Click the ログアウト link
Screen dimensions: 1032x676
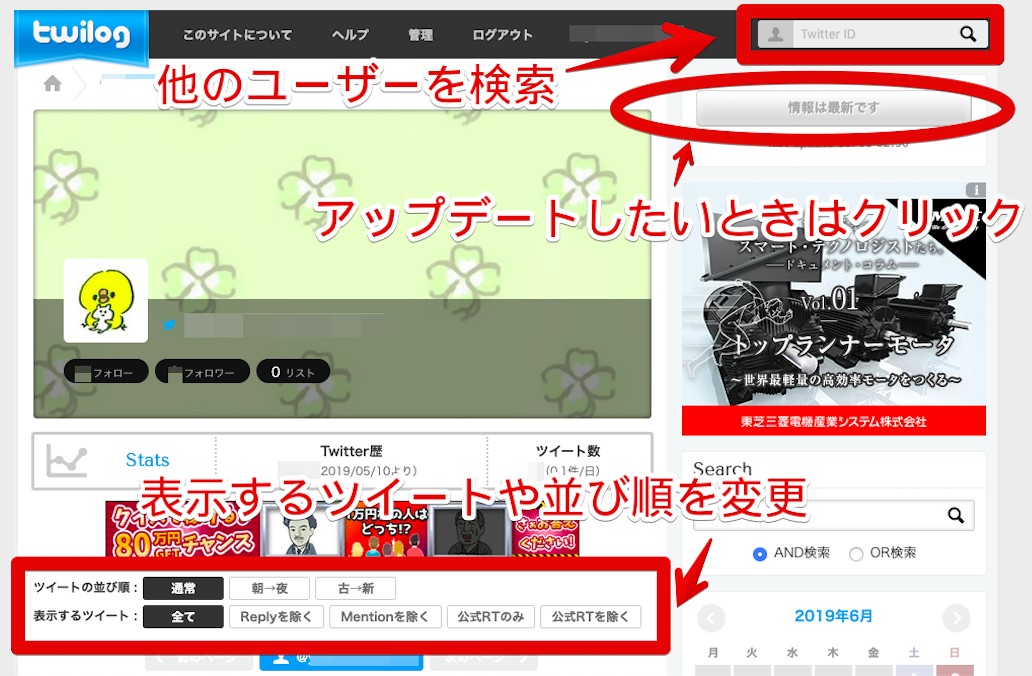502,35
